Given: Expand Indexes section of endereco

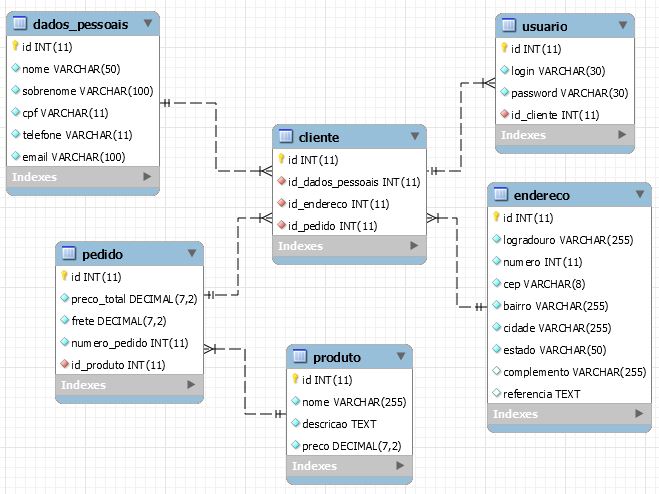Looking at the screenshot, I should tap(639, 414).
